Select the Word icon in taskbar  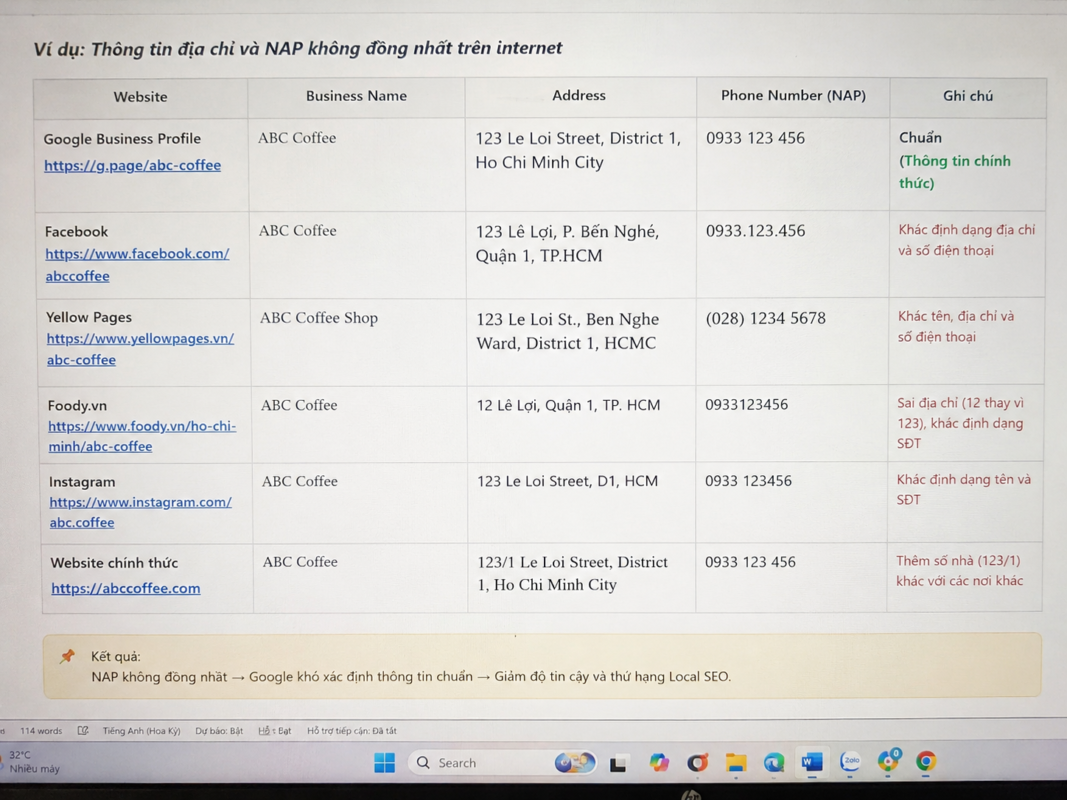tap(812, 763)
